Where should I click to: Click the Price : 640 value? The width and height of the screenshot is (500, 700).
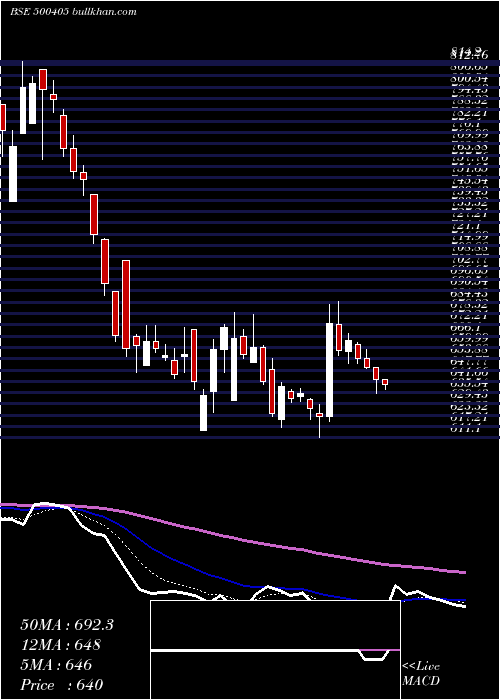coord(62,685)
